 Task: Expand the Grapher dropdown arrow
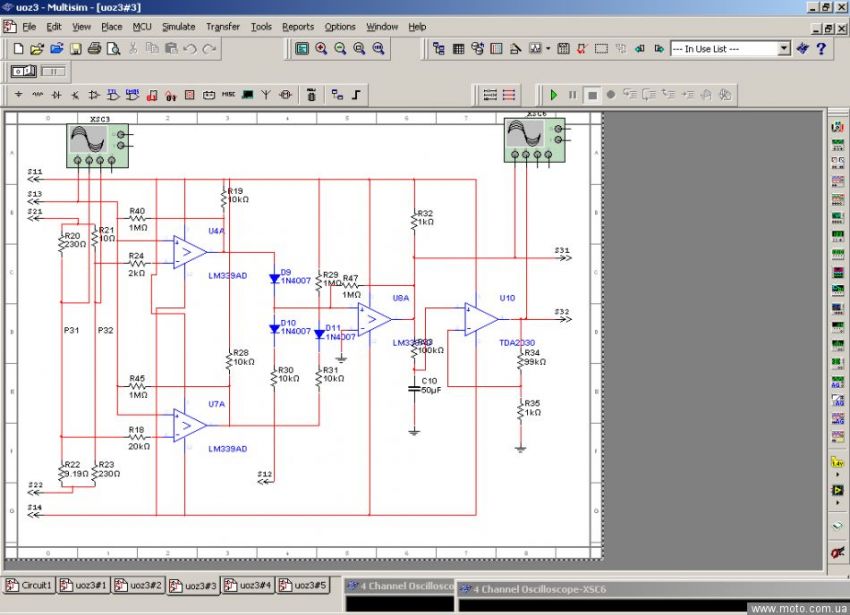548,49
